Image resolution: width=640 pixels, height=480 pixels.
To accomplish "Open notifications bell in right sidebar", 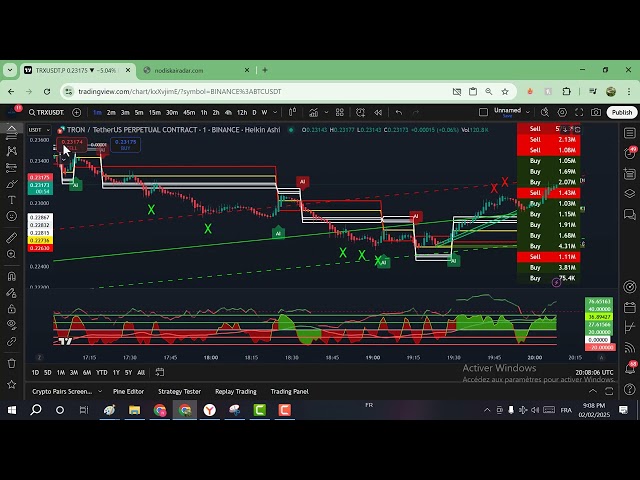I will 629,368.
